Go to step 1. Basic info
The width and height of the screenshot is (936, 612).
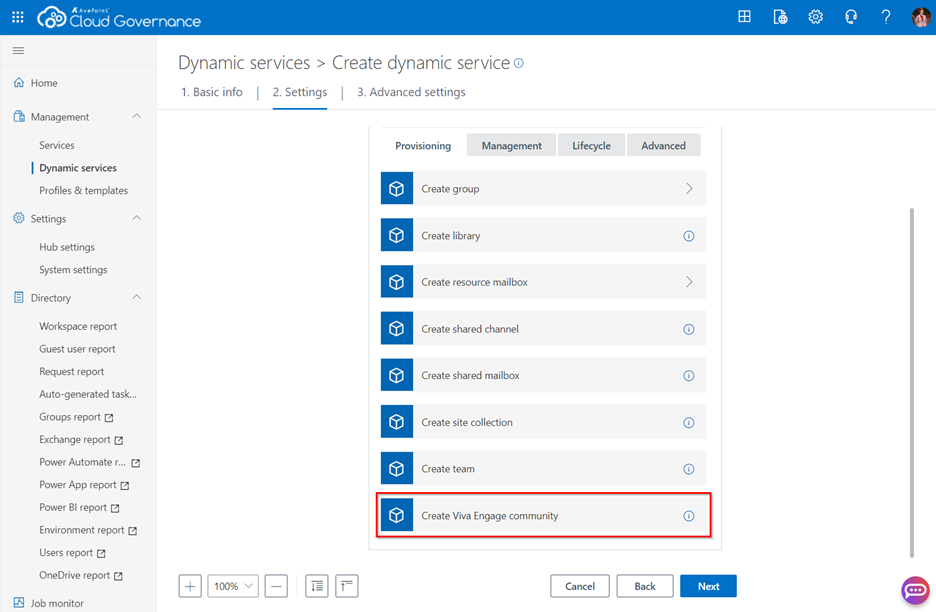tap(212, 92)
